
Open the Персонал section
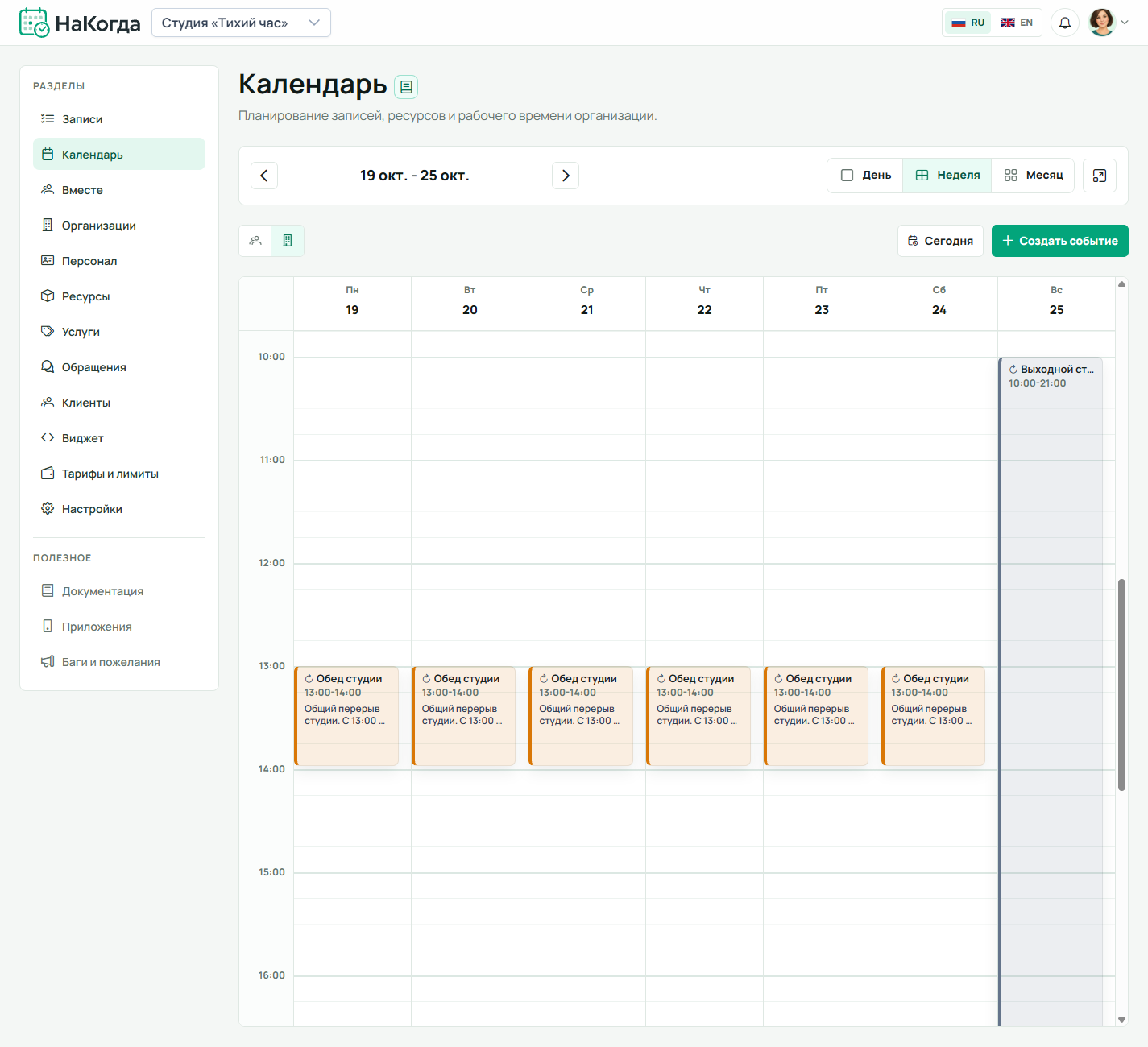[x=119, y=261]
